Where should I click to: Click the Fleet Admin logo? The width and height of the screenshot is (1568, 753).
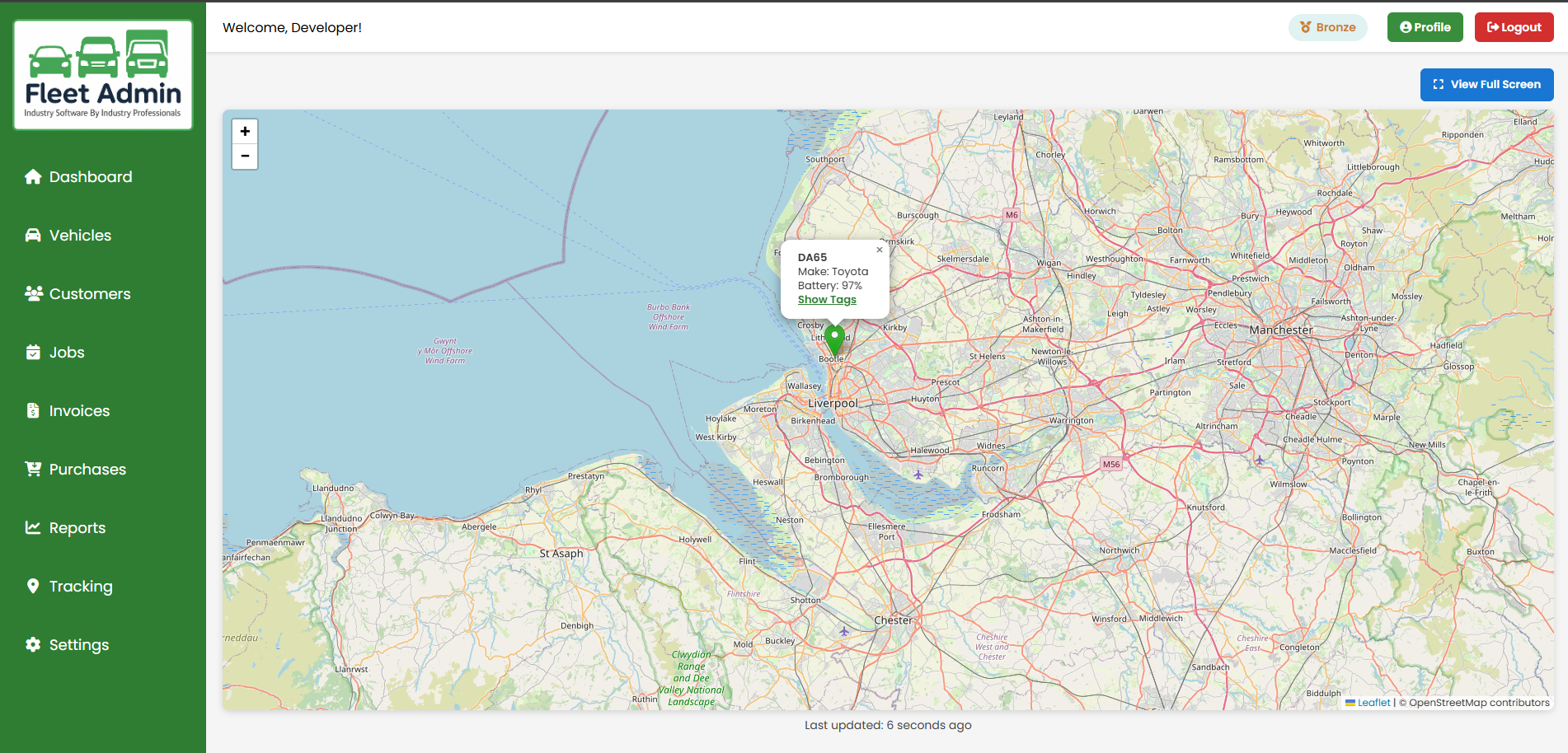(103, 75)
